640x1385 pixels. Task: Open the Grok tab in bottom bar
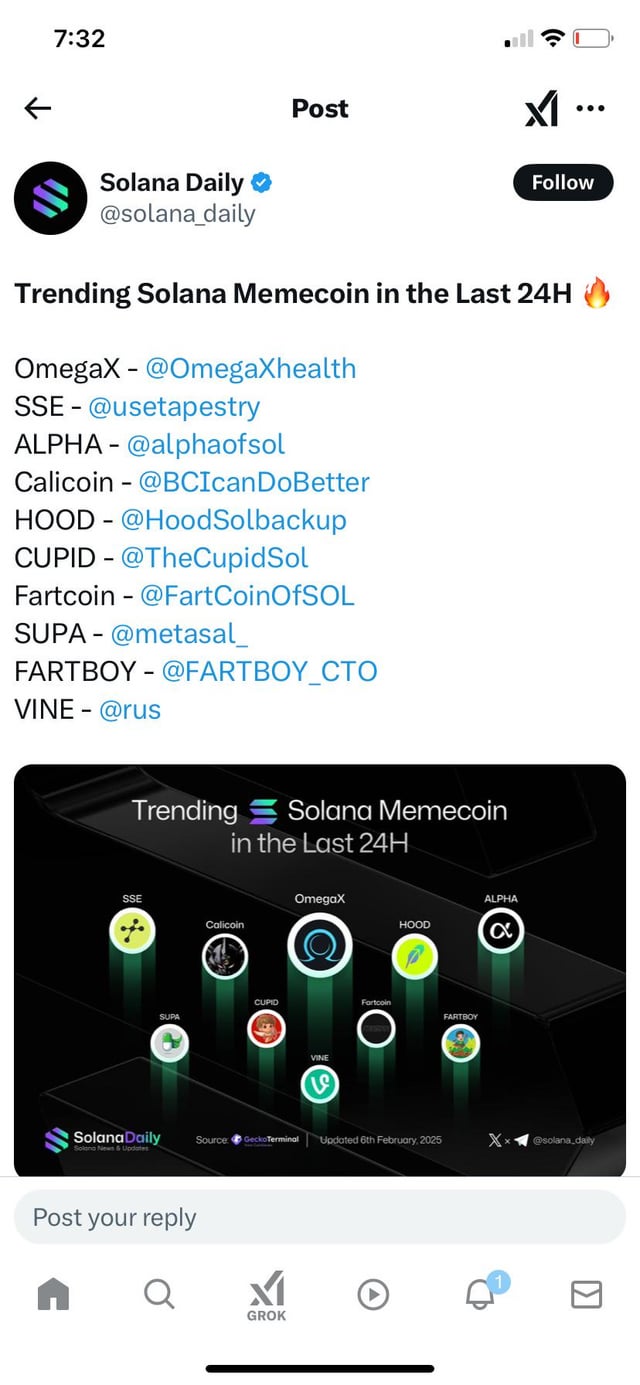[x=266, y=1295]
